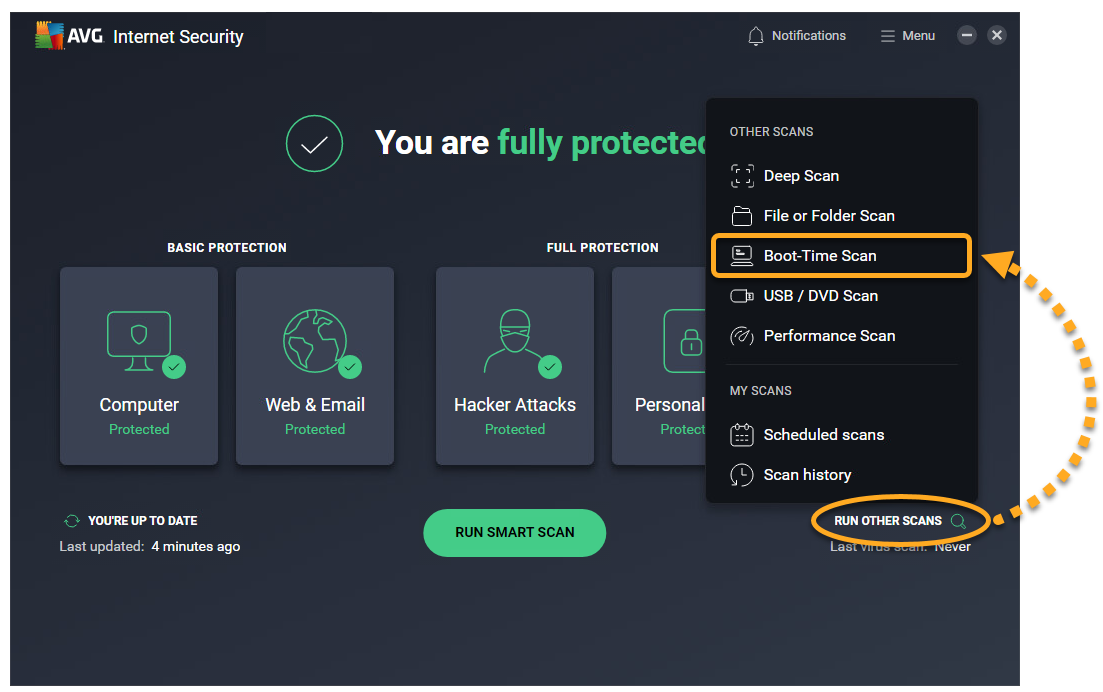Click the AVG logo

(51, 36)
